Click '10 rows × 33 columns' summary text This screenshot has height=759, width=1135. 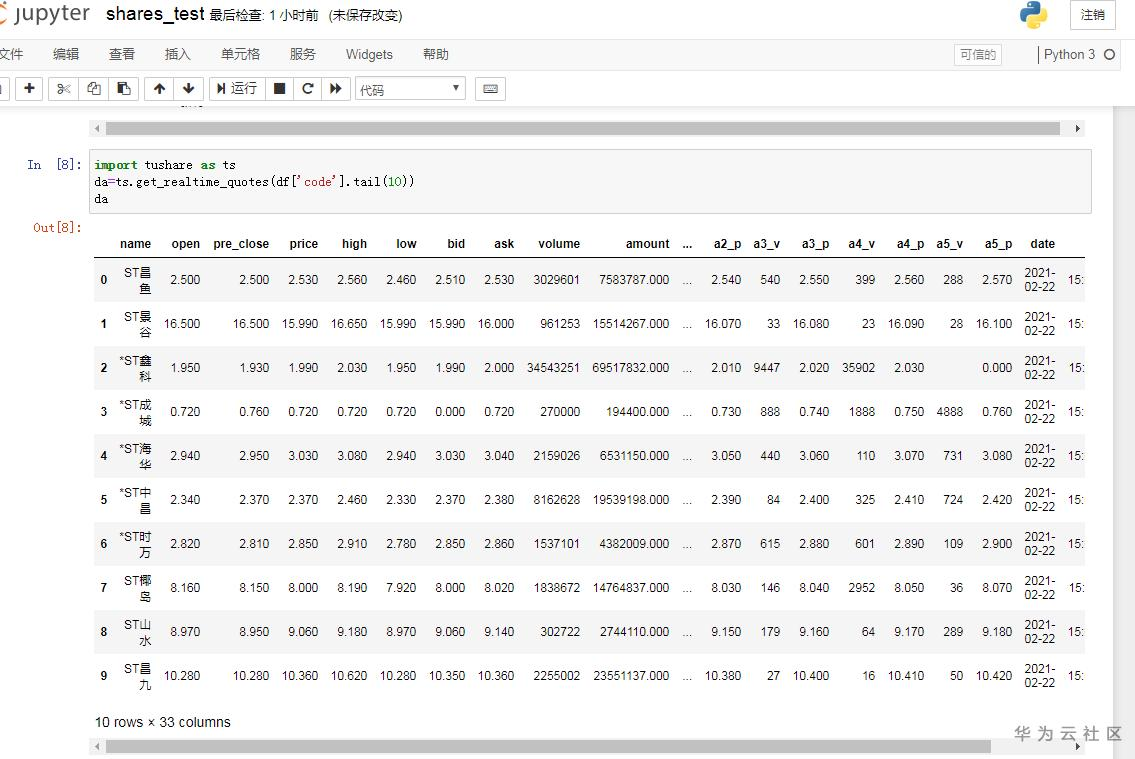[x=163, y=722]
